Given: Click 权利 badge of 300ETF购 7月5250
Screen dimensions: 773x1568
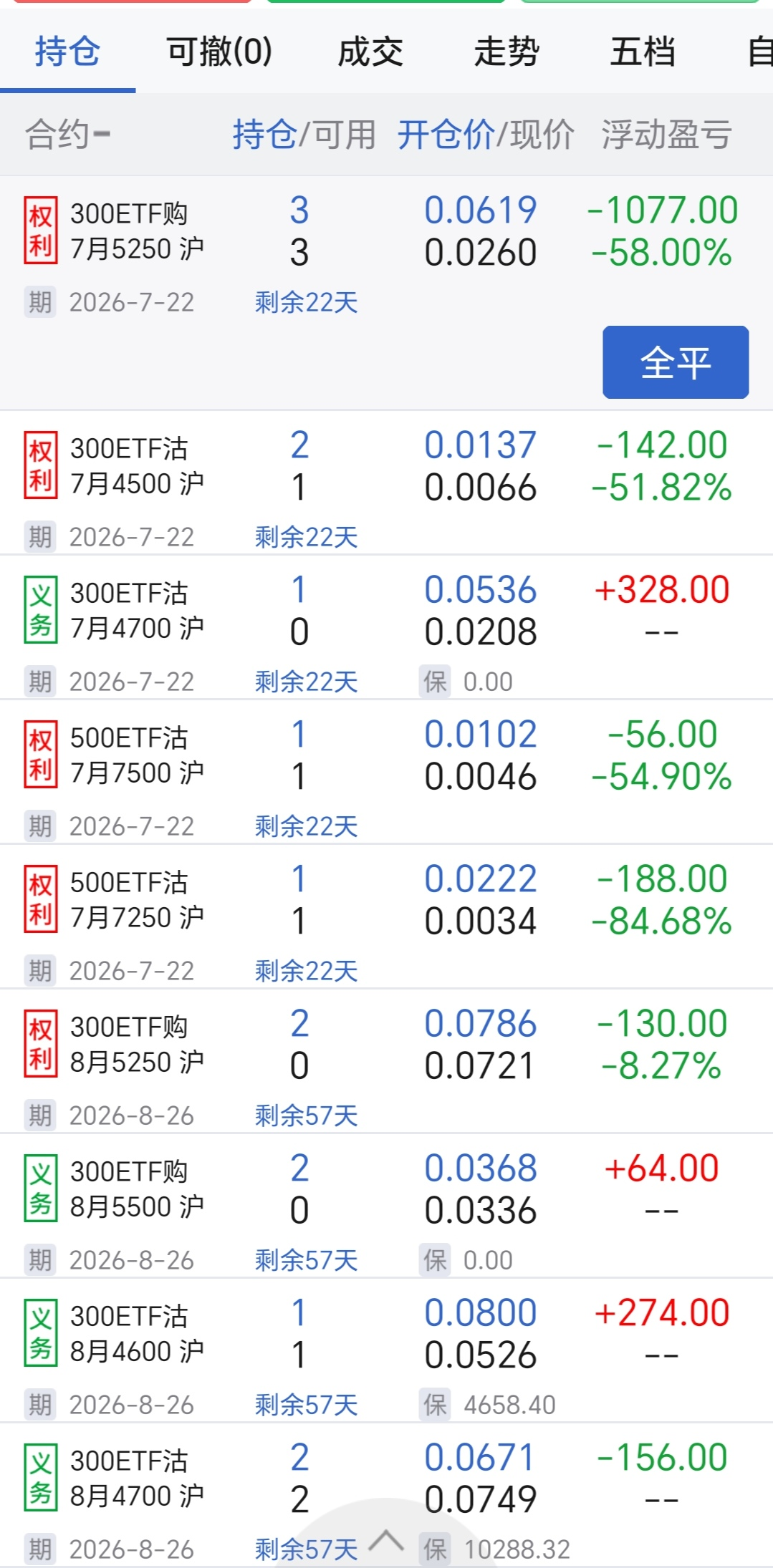Looking at the screenshot, I should pyautogui.click(x=41, y=231).
